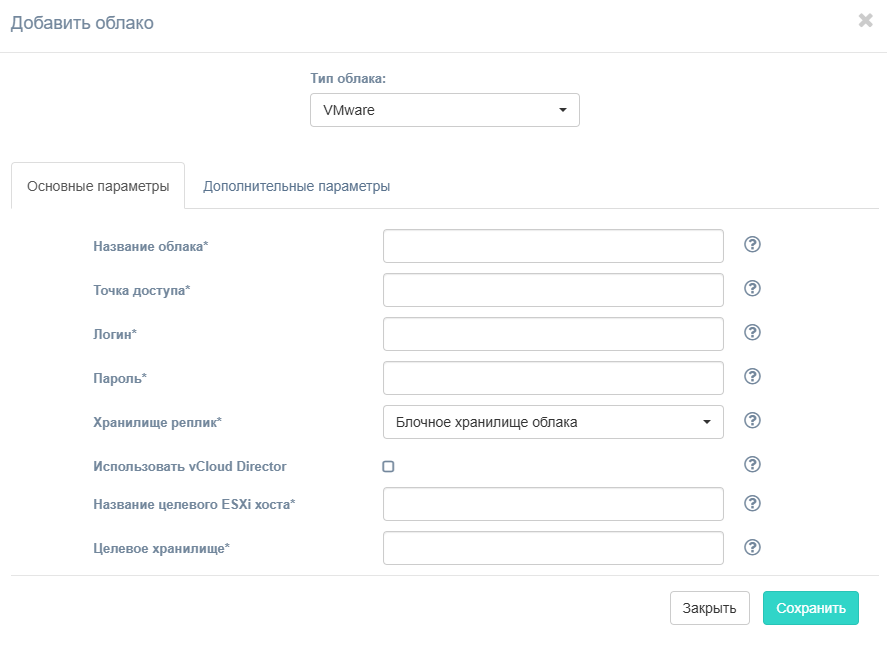
Task: Switch to Основные параметры tab
Action: click(98, 186)
